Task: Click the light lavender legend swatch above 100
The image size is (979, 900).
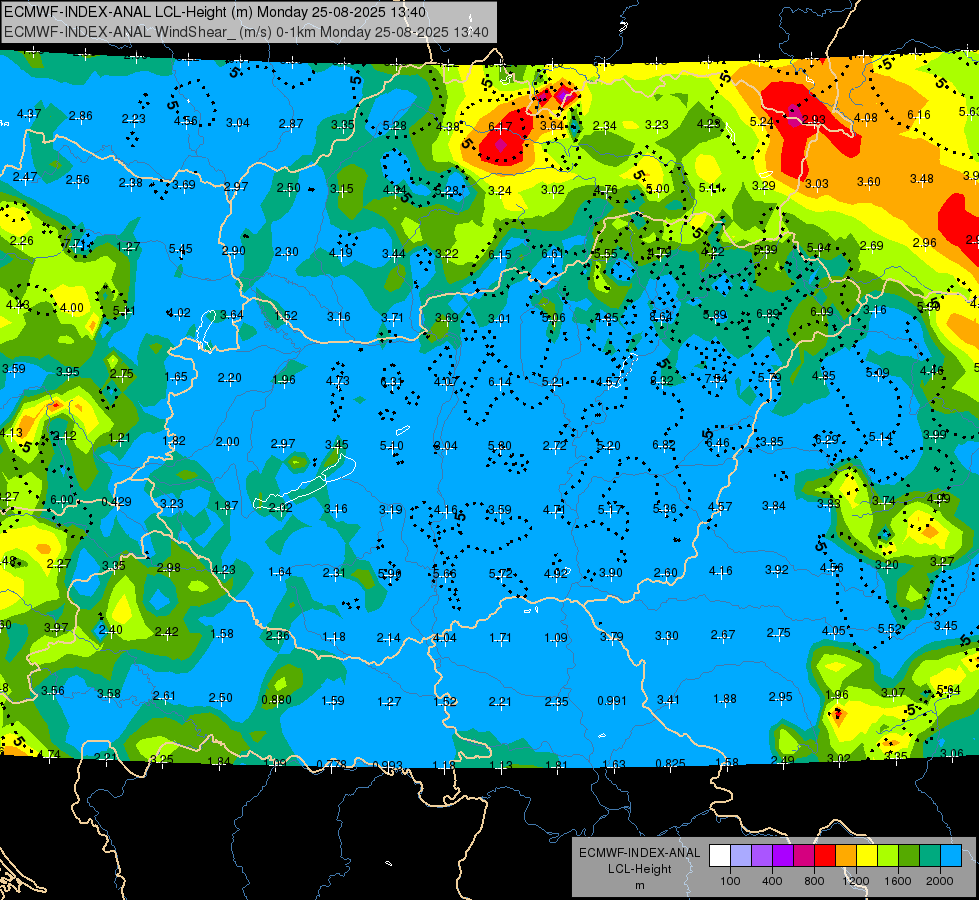Action: [740, 856]
